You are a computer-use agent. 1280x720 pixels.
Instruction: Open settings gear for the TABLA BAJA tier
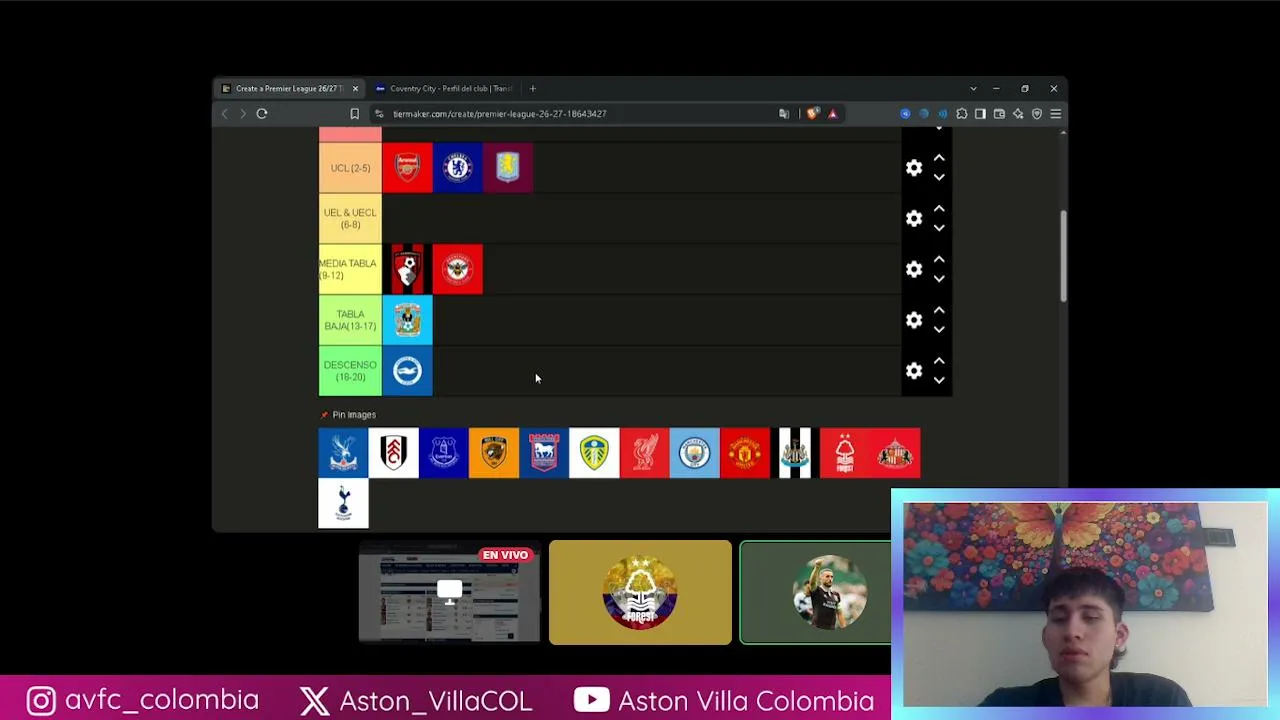click(914, 320)
